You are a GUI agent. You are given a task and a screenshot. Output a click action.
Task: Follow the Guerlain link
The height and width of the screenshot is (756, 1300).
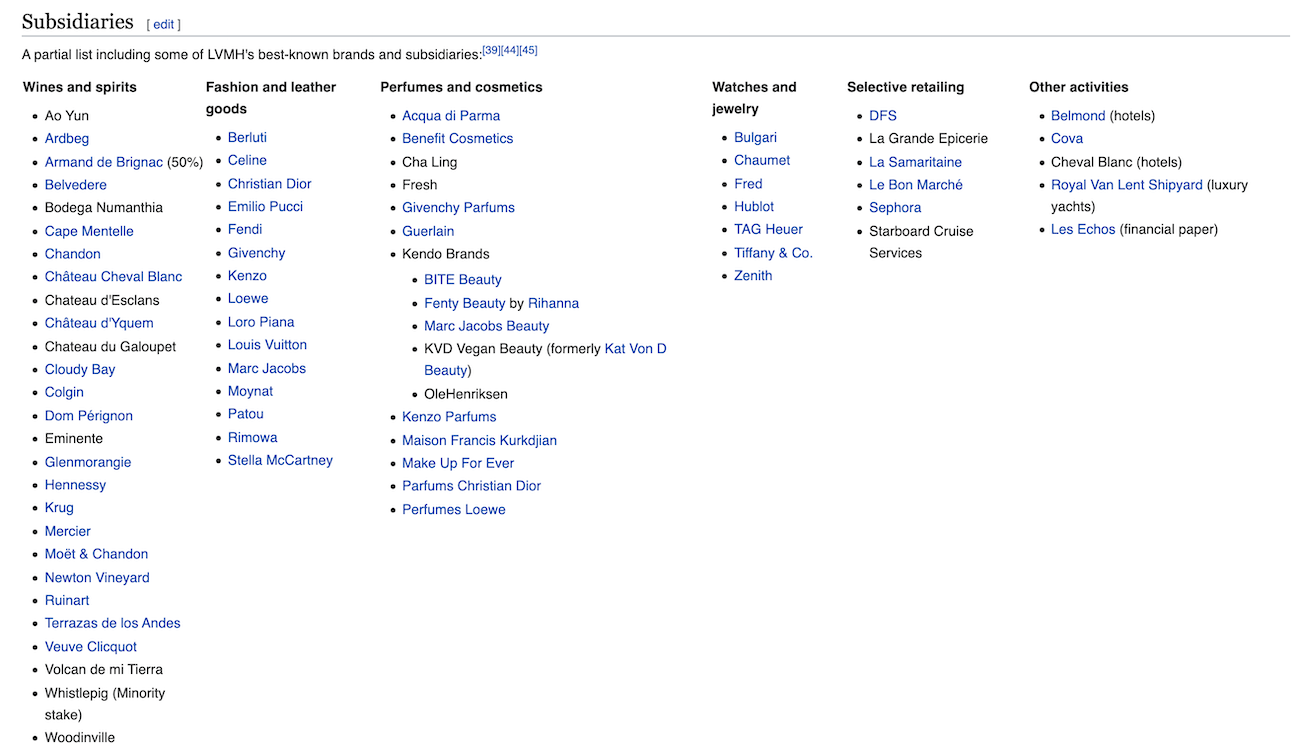428,231
